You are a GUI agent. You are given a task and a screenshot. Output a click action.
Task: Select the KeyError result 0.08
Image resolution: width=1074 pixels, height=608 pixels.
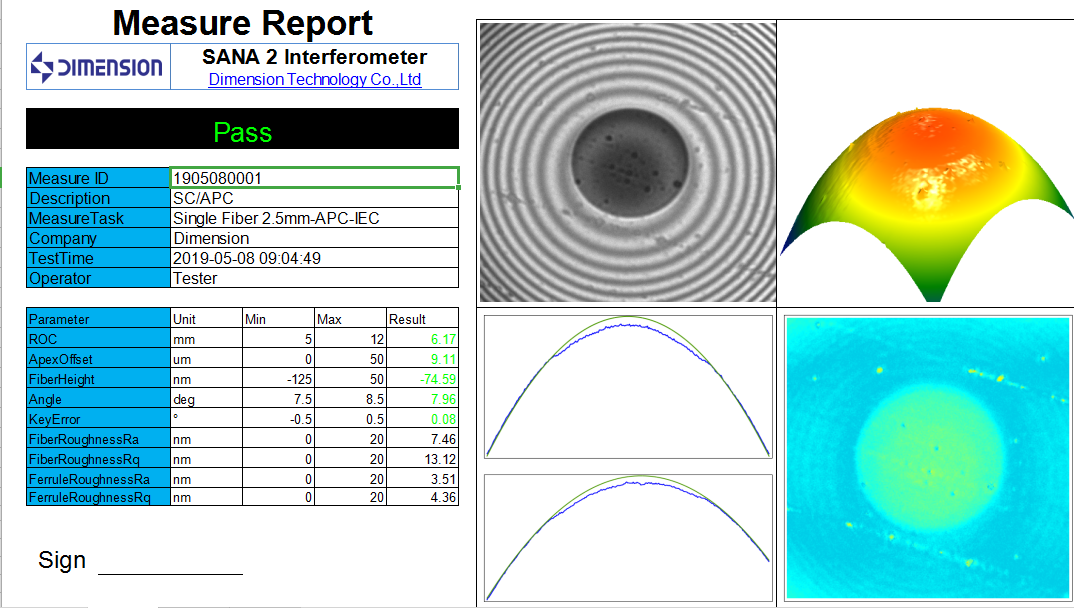click(422, 418)
